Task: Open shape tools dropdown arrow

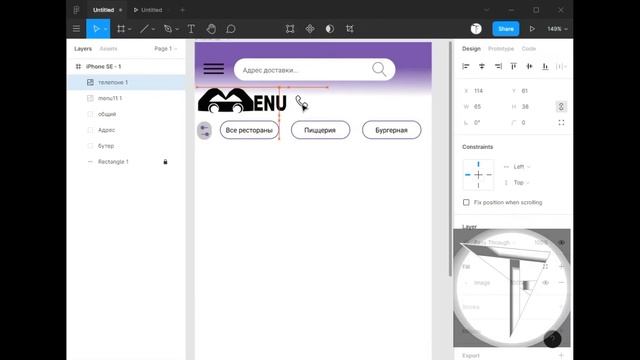Action: click(153, 29)
